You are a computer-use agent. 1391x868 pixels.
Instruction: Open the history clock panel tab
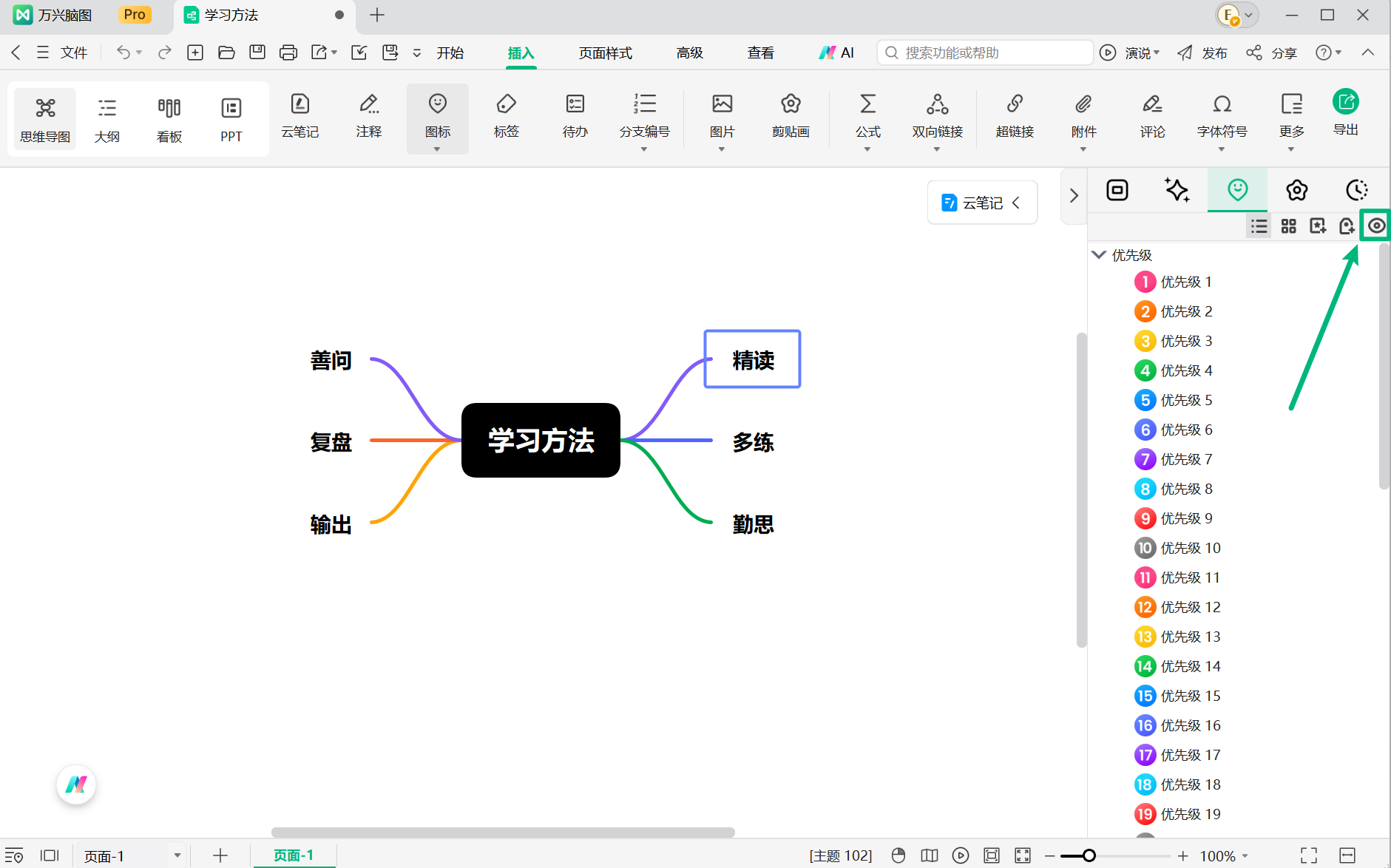[1356, 190]
